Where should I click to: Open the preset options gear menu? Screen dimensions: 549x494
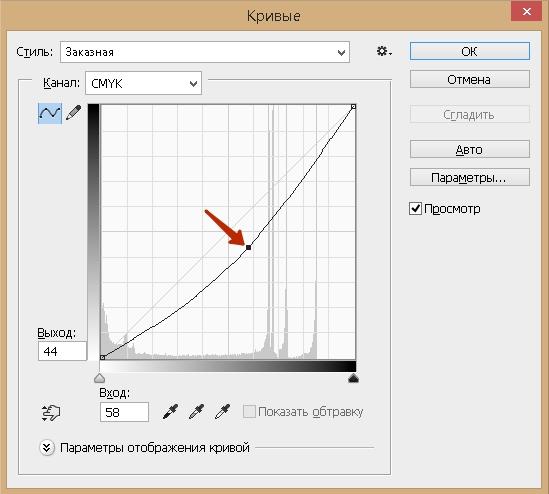384,52
